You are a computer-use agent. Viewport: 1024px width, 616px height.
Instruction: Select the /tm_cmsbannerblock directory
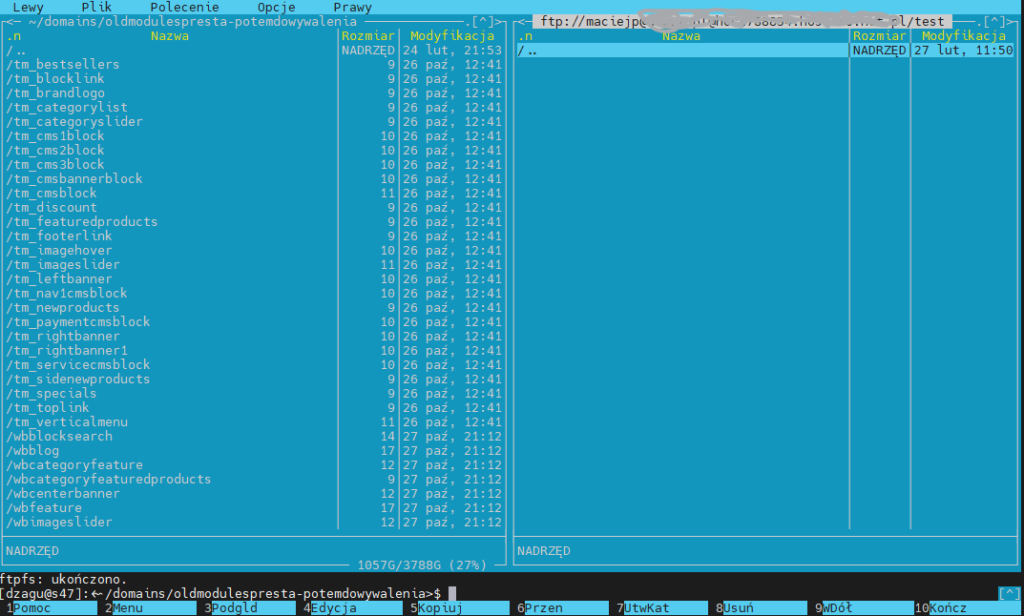[x=254, y=179]
